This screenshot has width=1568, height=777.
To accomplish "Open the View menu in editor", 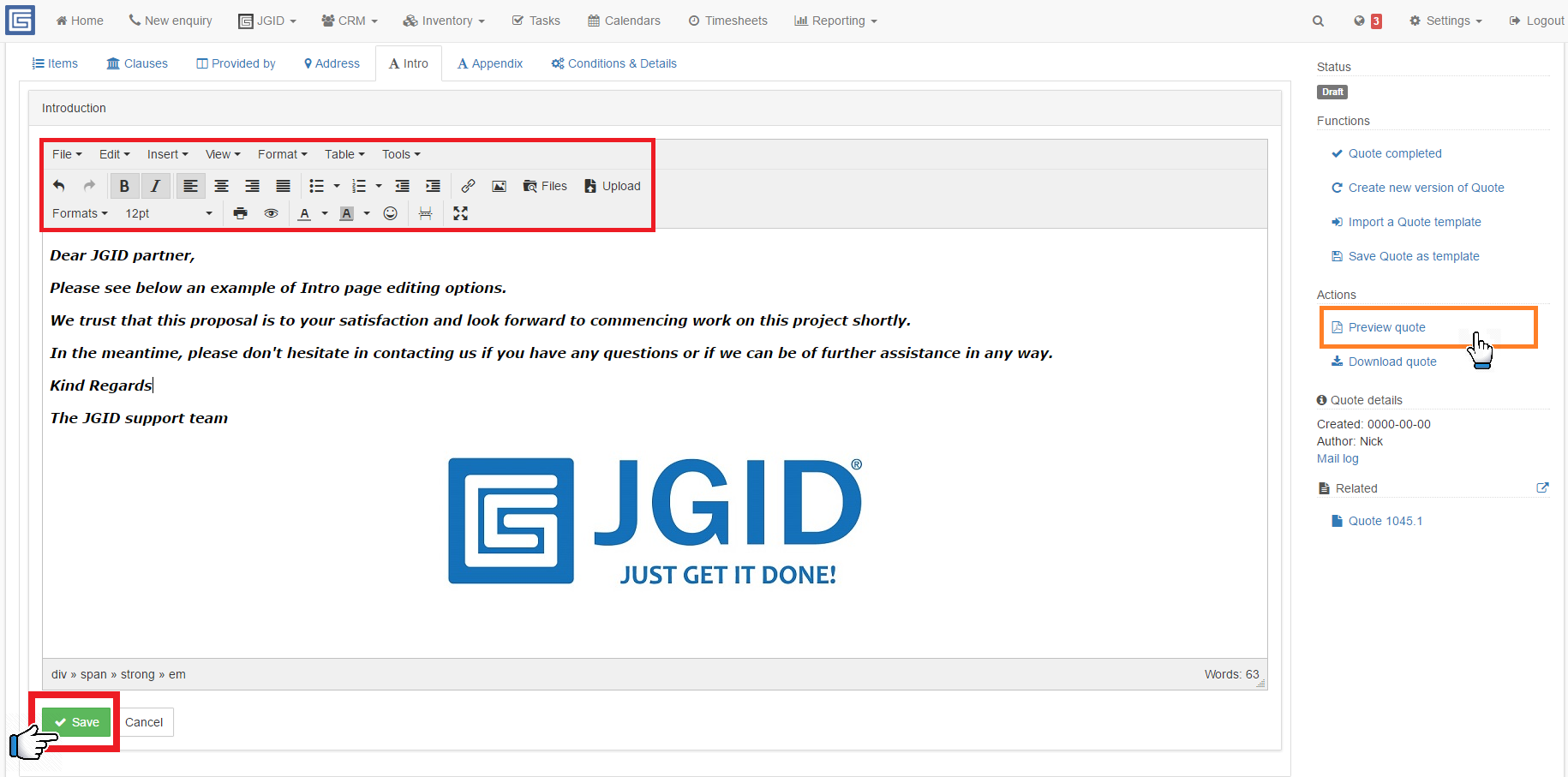I will (223, 154).
